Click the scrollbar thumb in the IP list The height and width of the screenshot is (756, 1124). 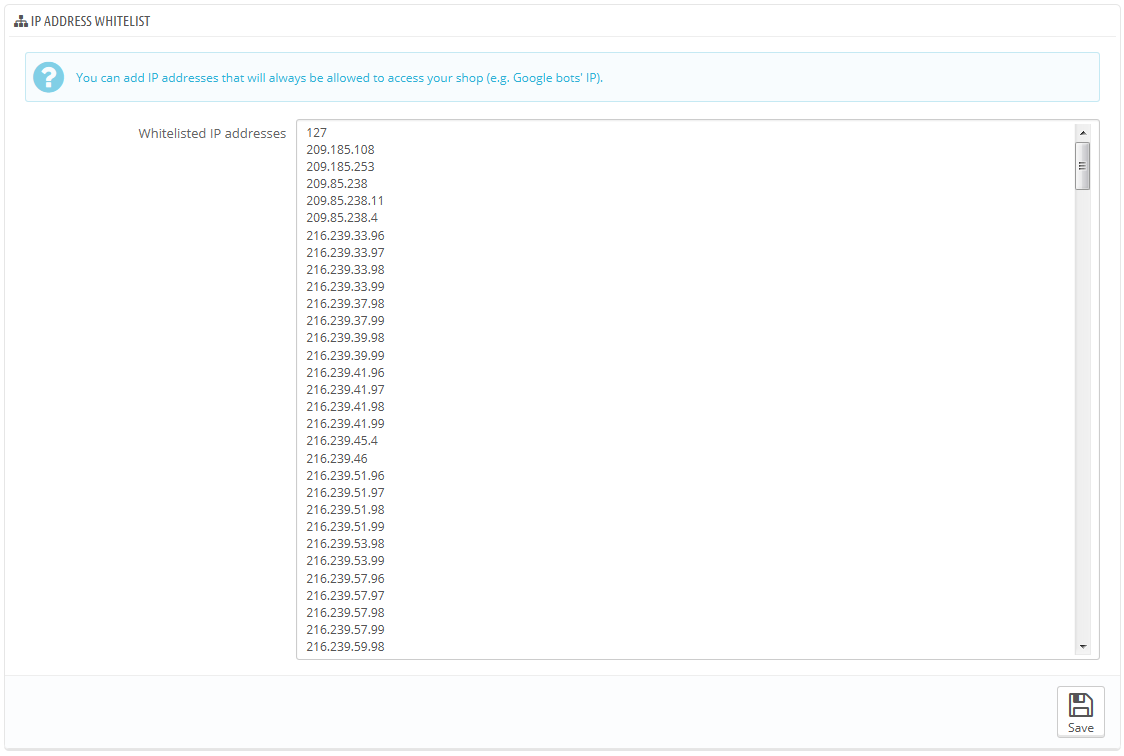1082,166
